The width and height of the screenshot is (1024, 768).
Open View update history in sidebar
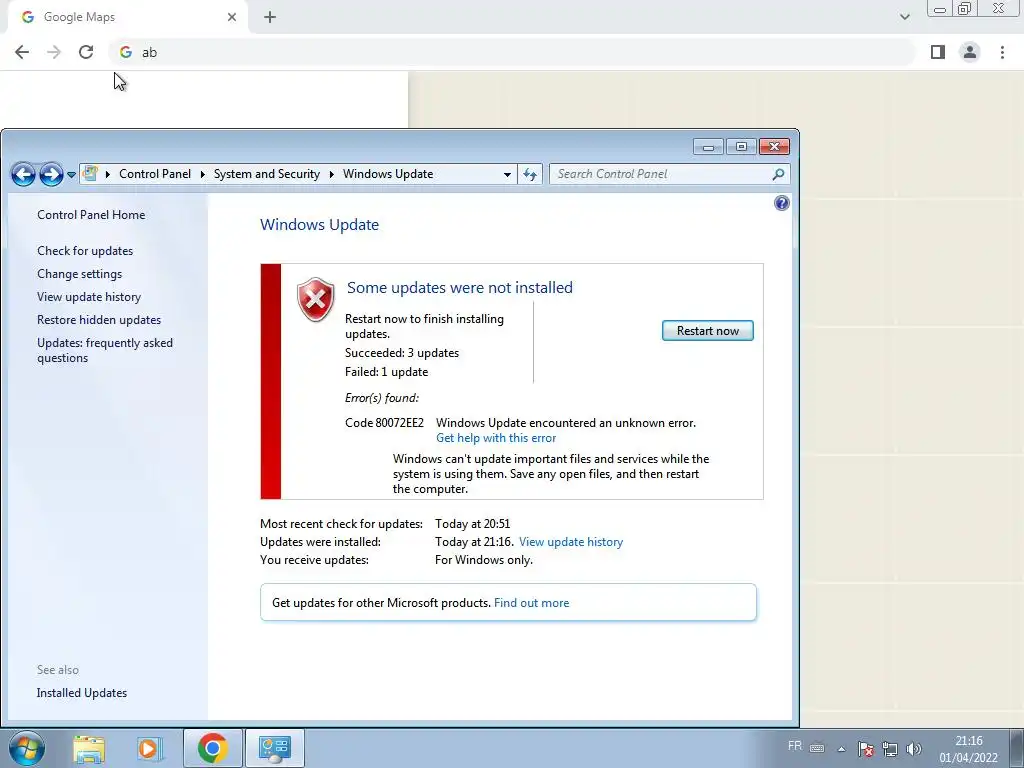89,296
